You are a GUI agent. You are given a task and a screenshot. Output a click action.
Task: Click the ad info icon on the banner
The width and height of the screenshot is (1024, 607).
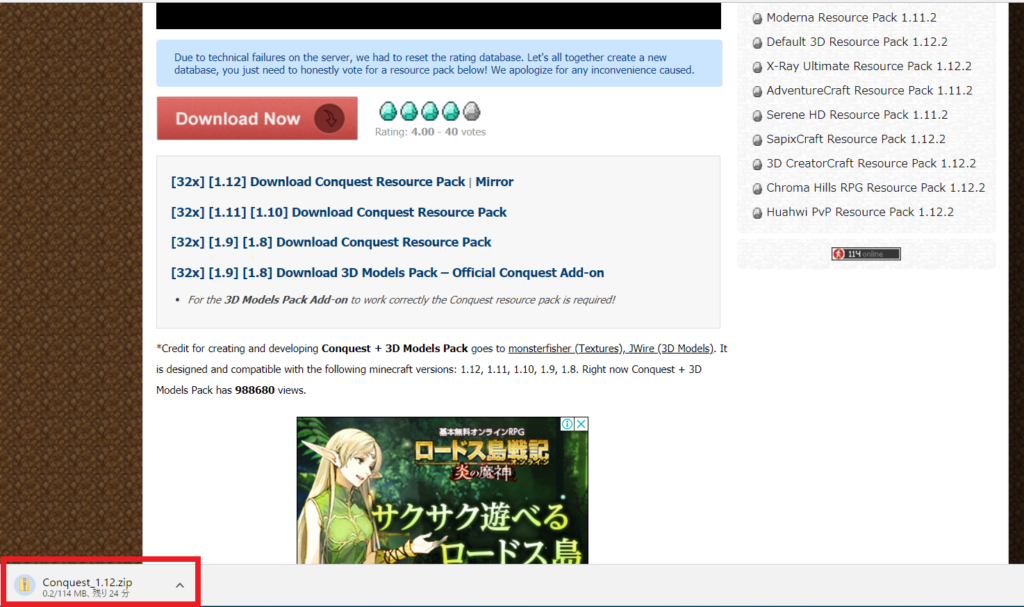567,424
